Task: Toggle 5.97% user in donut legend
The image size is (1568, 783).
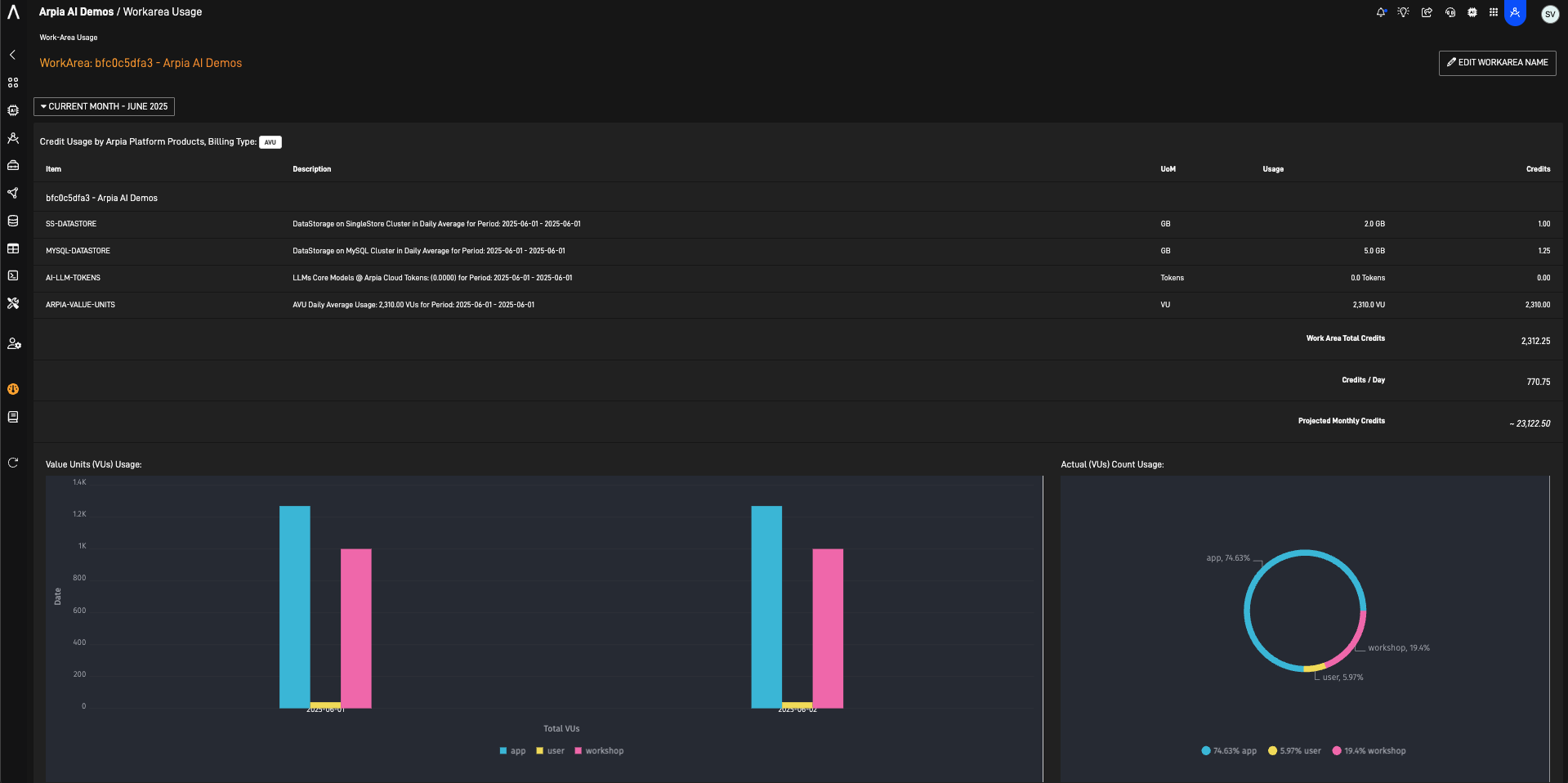Action: click(x=1294, y=751)
